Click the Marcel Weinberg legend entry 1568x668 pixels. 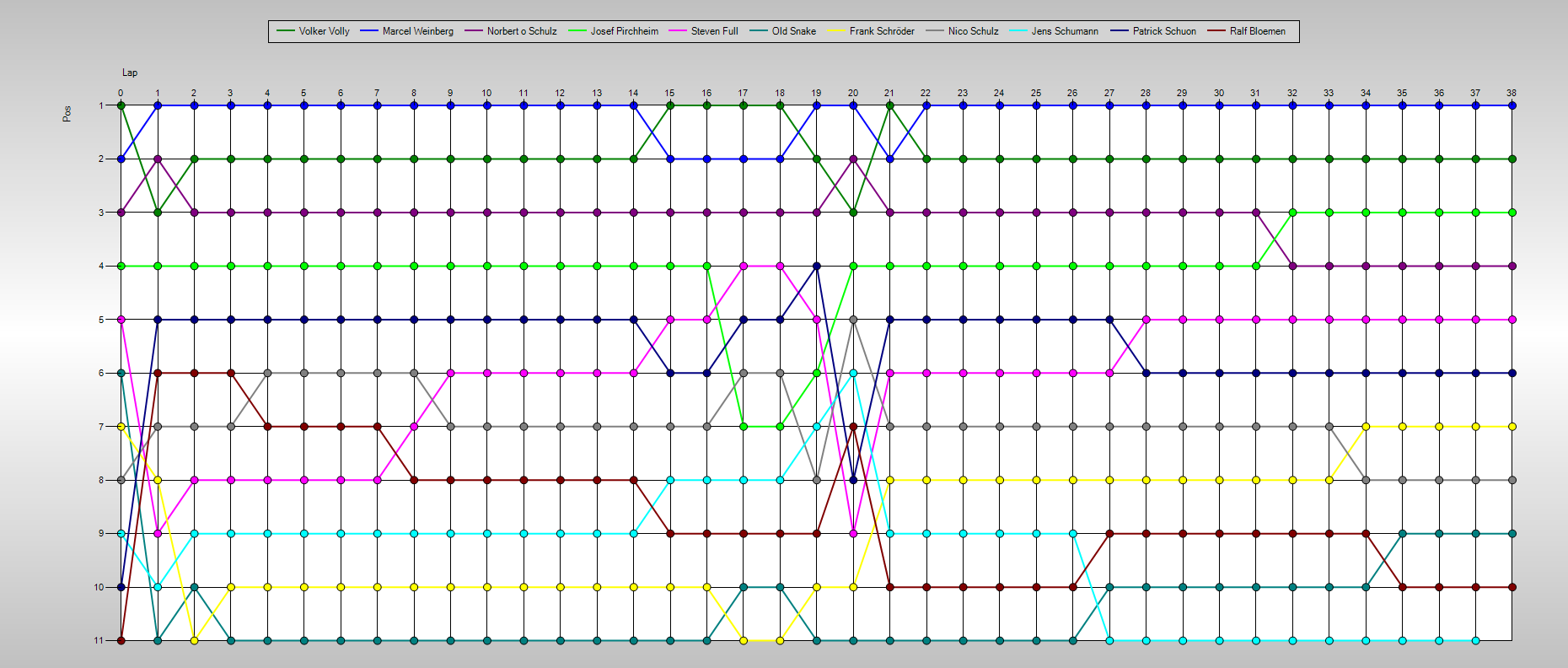pyautogui.click(x=406, y=31)
